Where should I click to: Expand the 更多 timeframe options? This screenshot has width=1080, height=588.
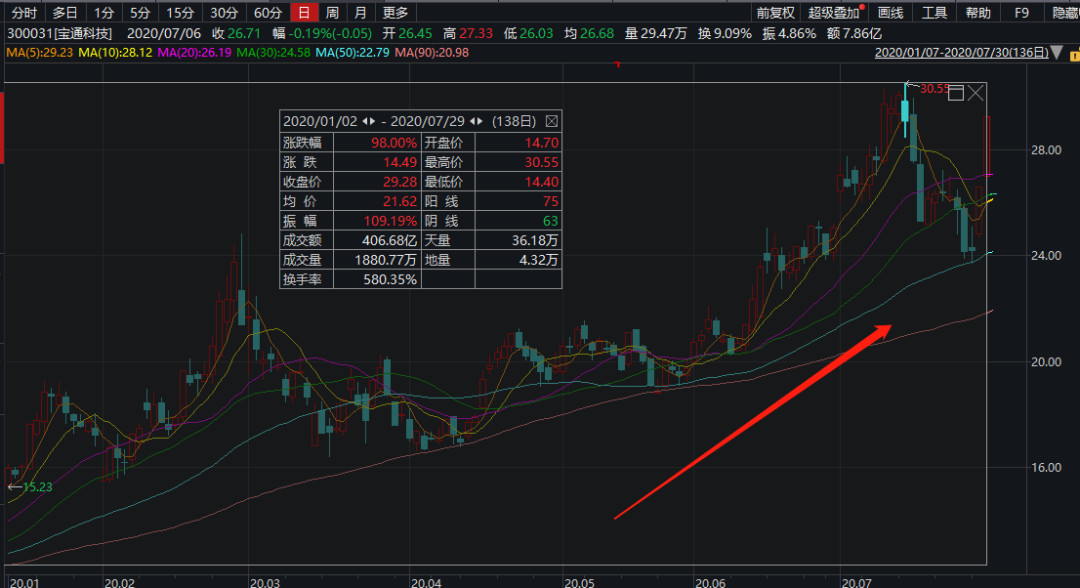pyautogui.click(x=395, y=13)
